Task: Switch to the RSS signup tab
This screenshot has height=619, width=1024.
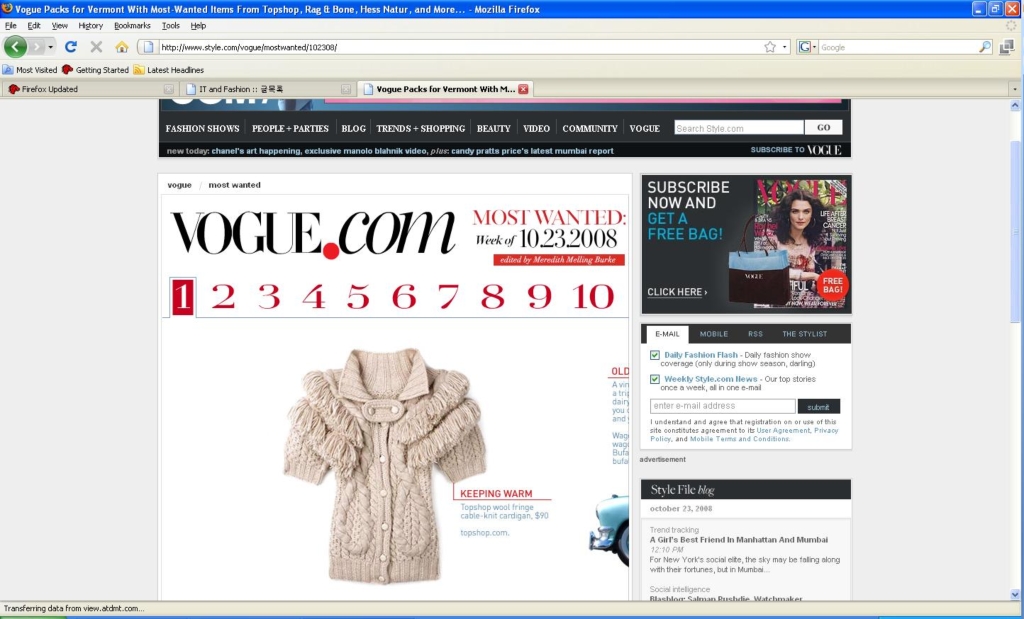Action: 756,334
